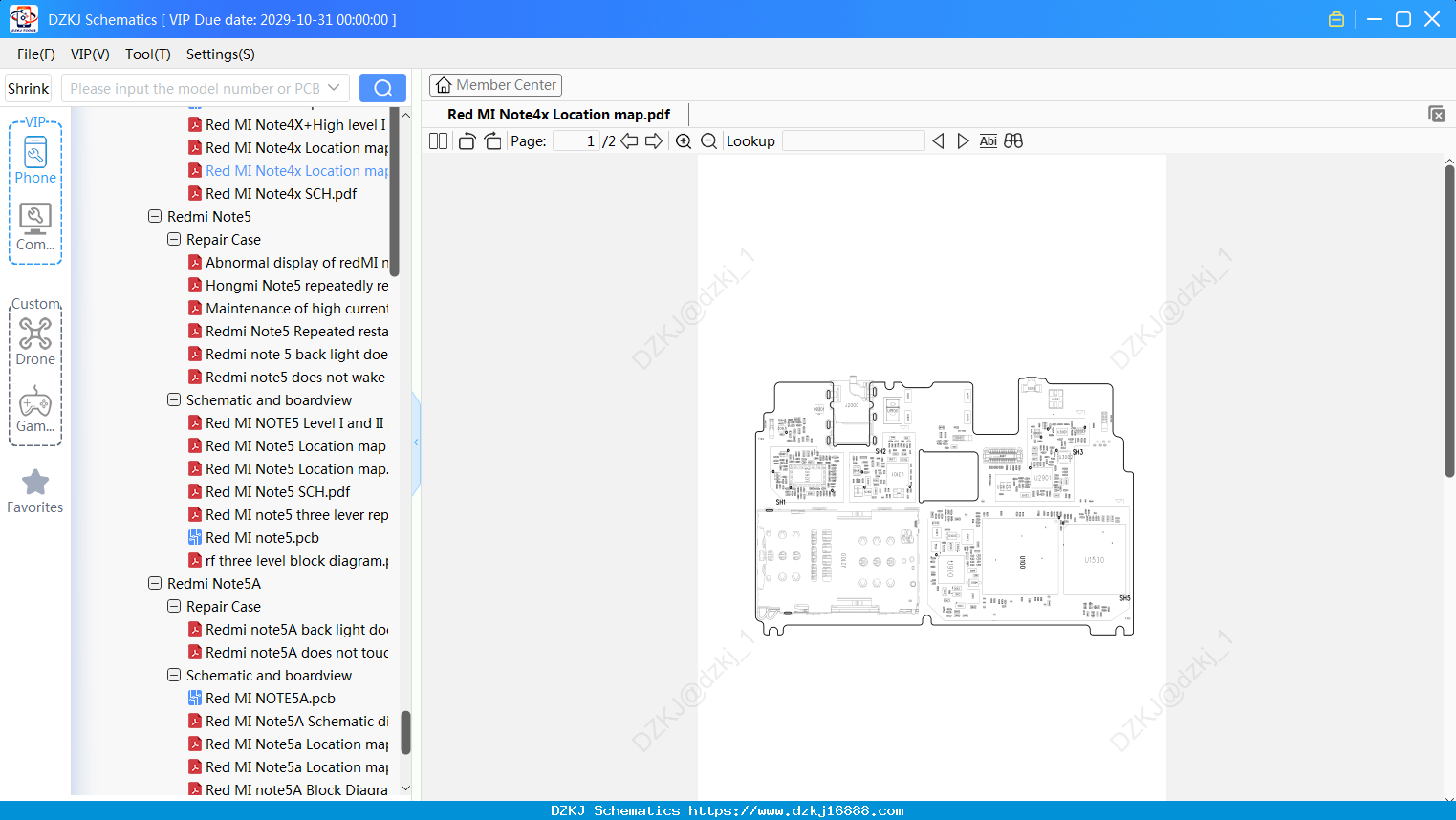
Task: Open the File(F) menu
Action: pyautogui.click(x=36, y=54)
